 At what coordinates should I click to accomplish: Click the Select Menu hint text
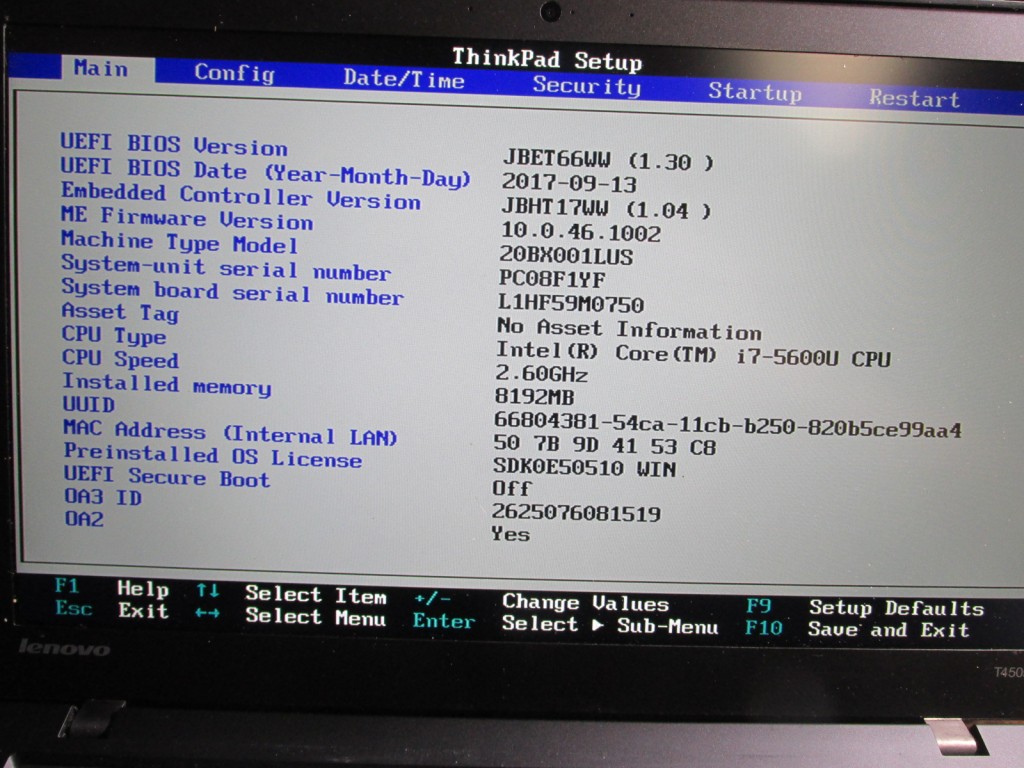(315, 617)
